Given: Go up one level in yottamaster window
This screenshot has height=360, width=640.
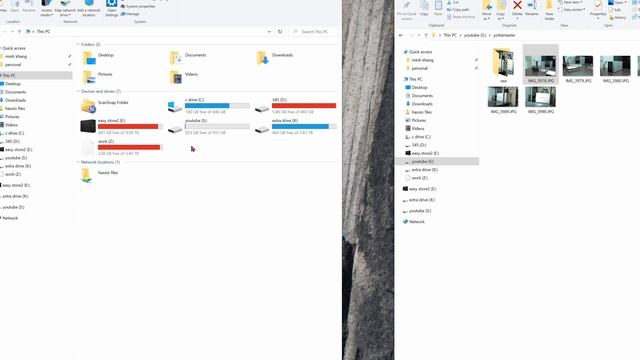Looking at the screenshot, I should [x=426, y=36].
